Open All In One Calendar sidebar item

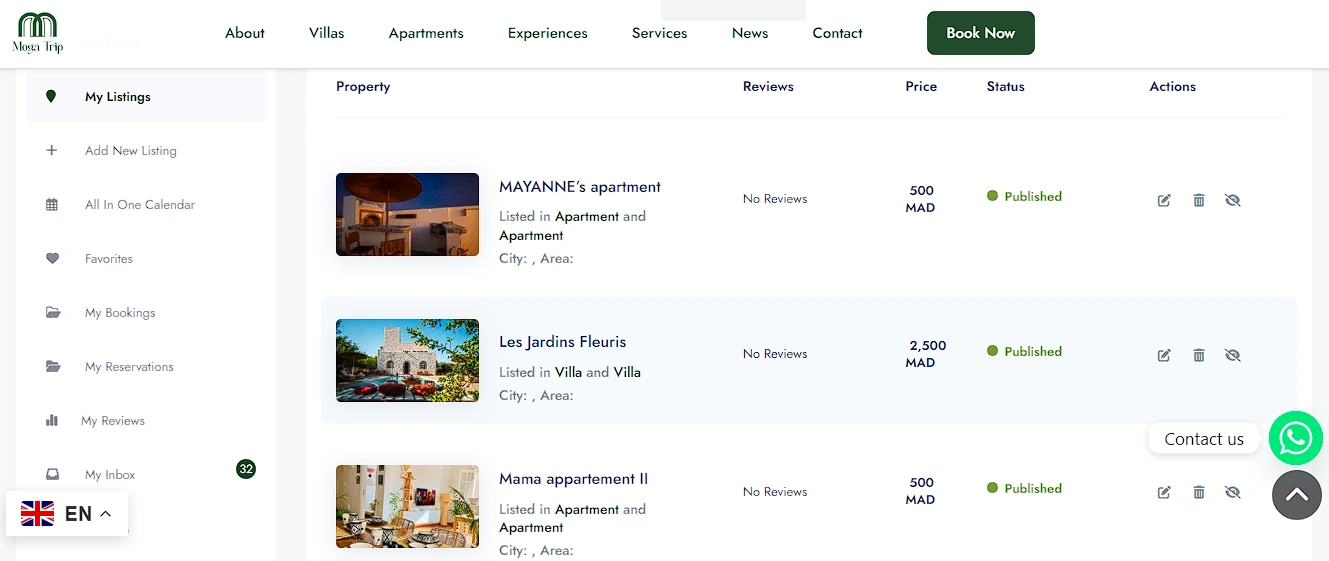coord(139,205)
